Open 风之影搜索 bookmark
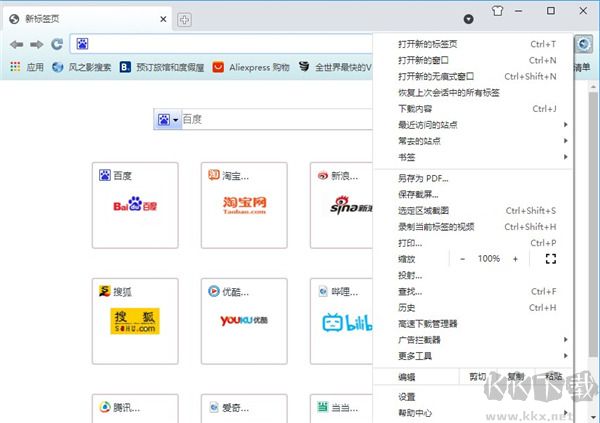Viewport: 600px width, 423px height. pos(82,67)
